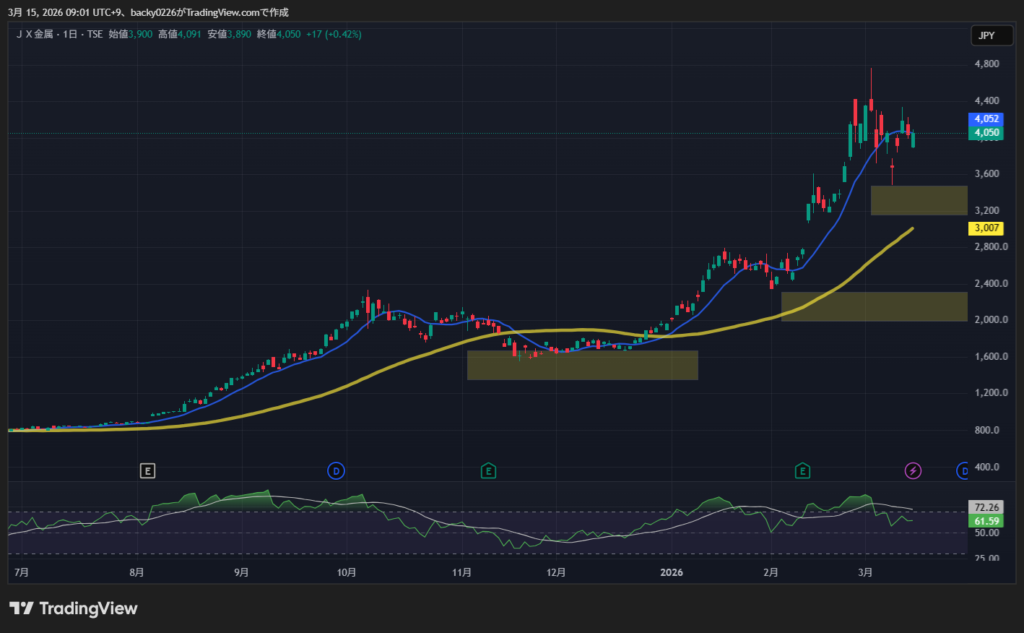Click the 10月 label on time axis
The image size is (1024, 633).
point(347,573)
